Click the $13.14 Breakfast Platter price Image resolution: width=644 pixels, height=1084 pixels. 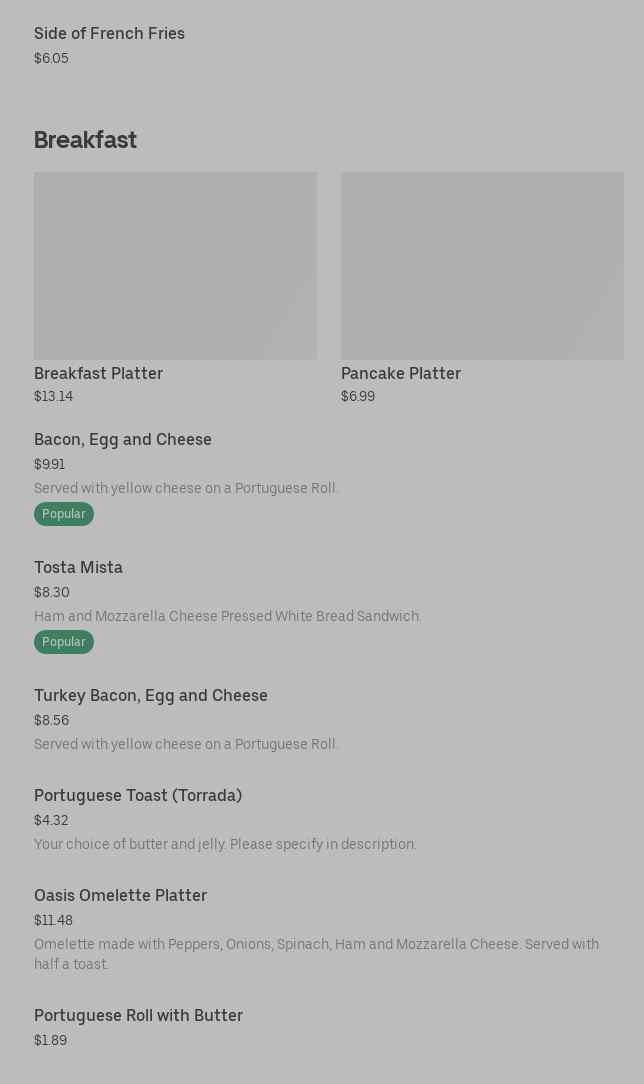click(53, 396)
